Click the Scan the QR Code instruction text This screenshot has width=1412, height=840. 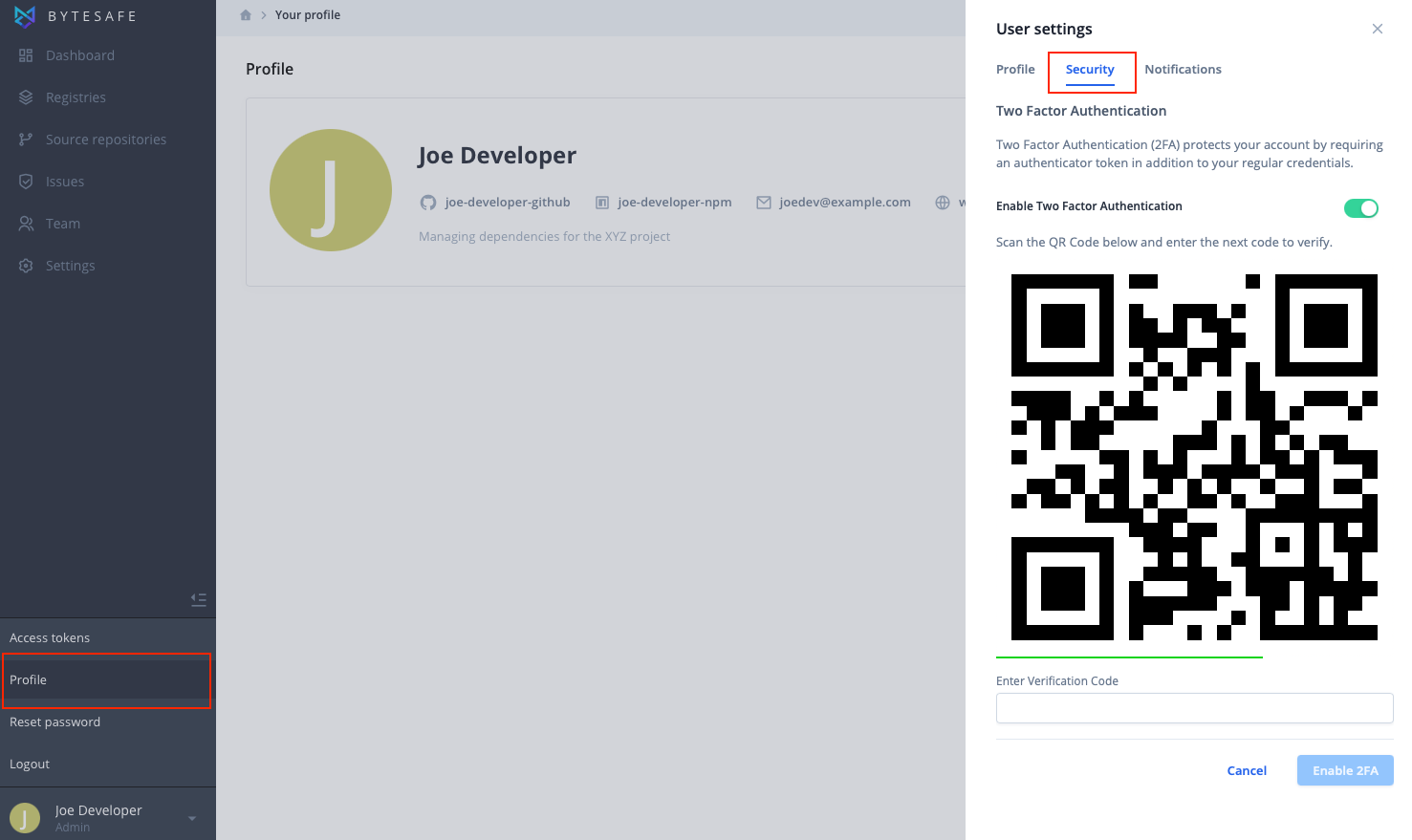tap(1164, 243)
